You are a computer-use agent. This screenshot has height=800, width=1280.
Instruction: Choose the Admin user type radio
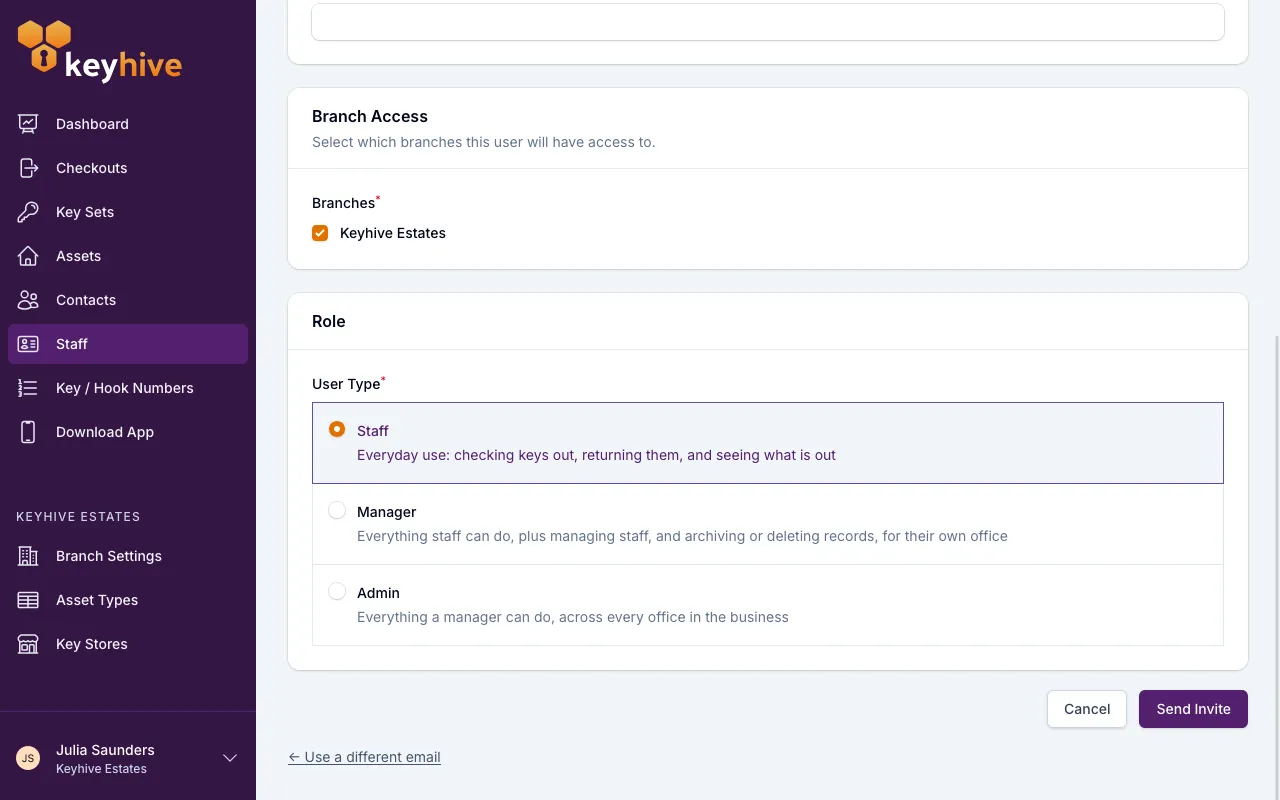(337, 591)
